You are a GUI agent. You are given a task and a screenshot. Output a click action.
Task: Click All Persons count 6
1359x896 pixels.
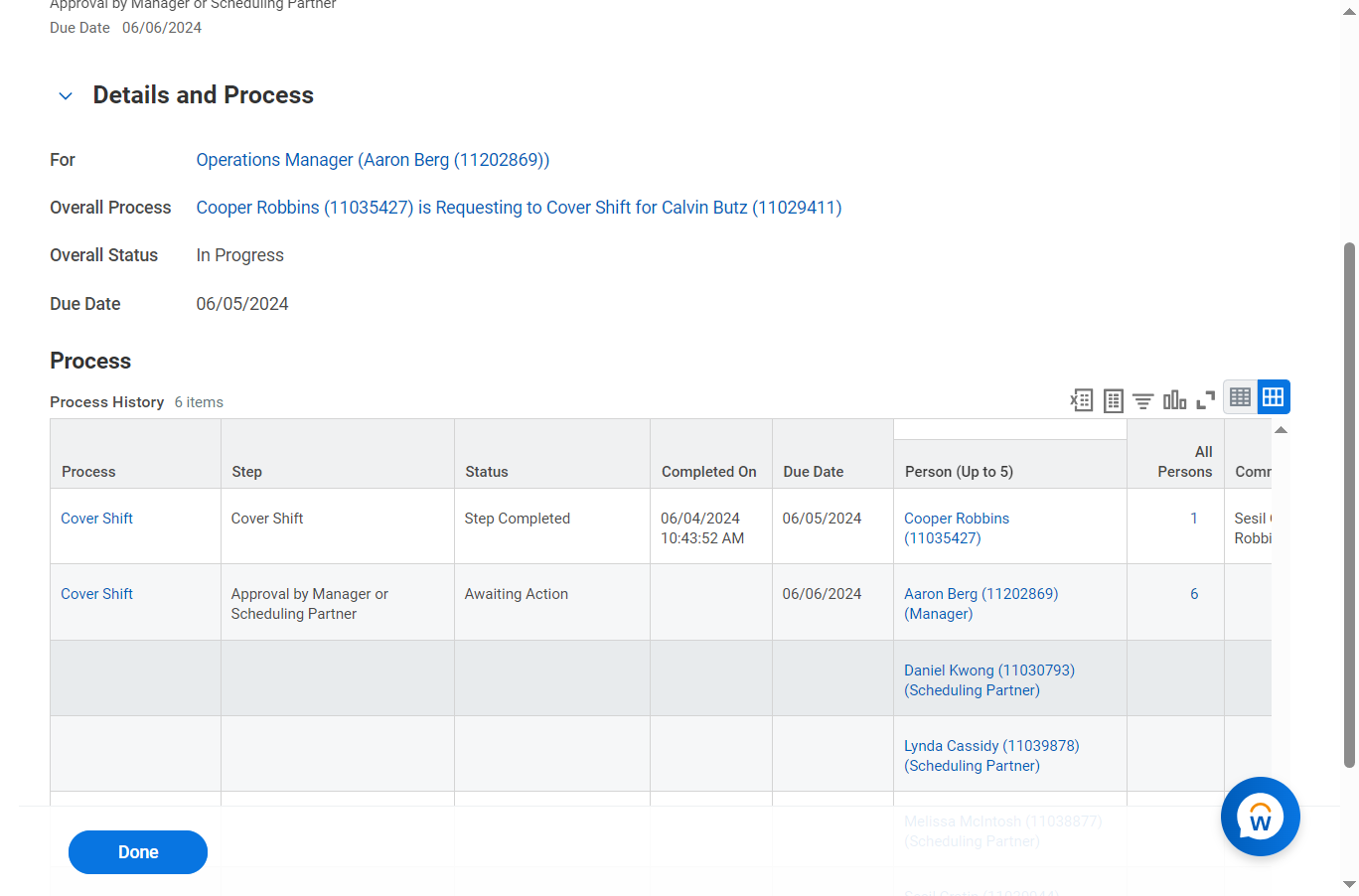tap(1194, 594)
